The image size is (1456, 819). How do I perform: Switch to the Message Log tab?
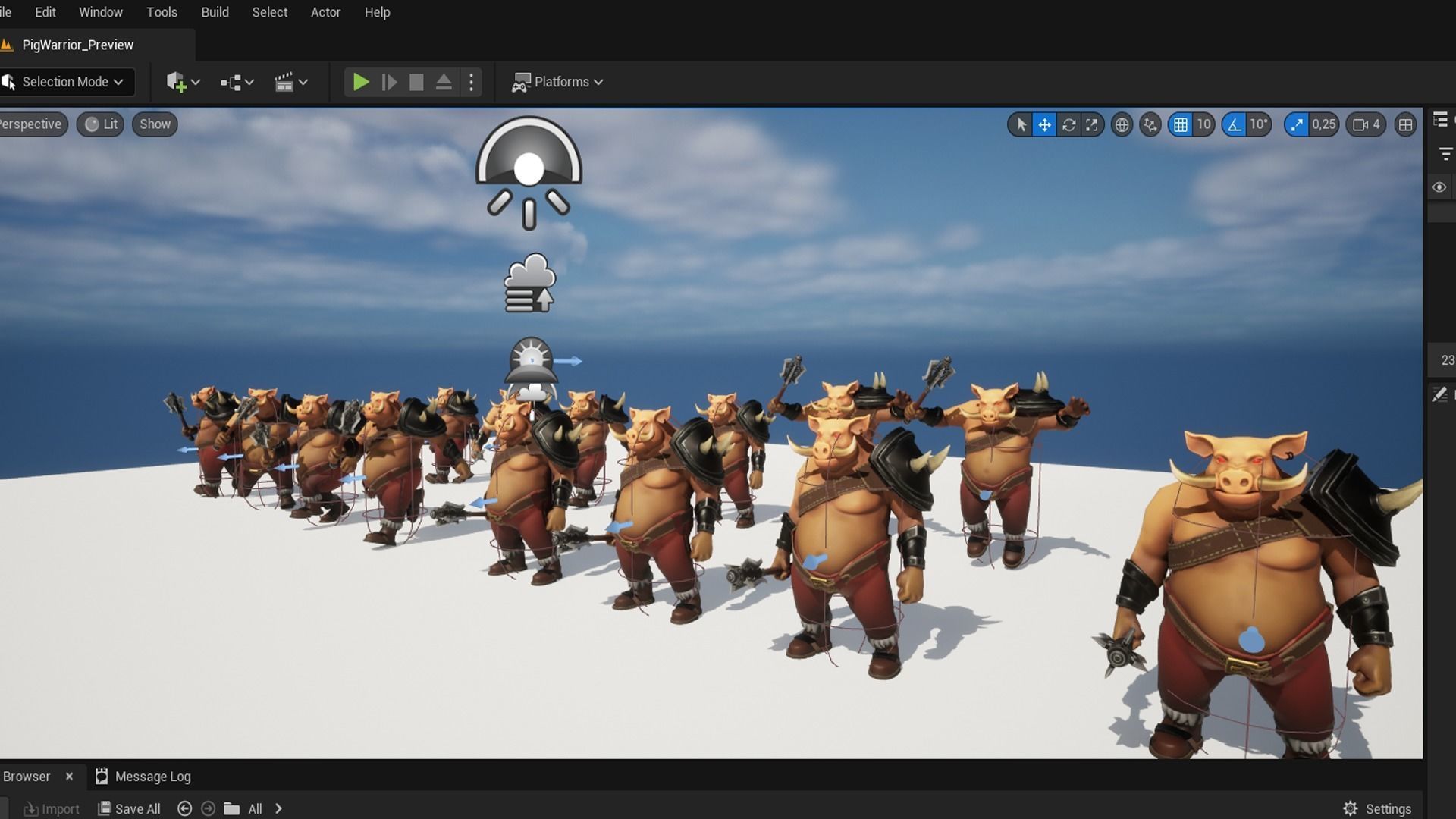143,777
